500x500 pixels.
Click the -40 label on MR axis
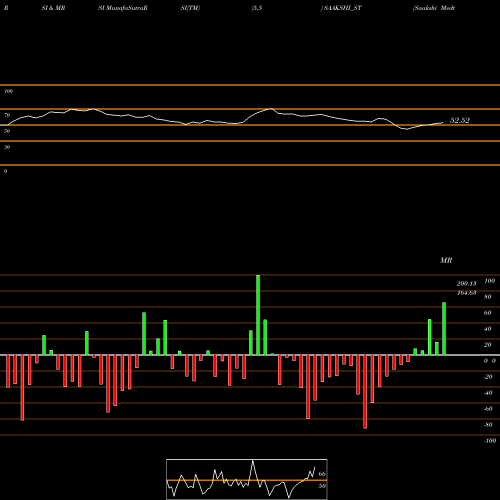488,393
